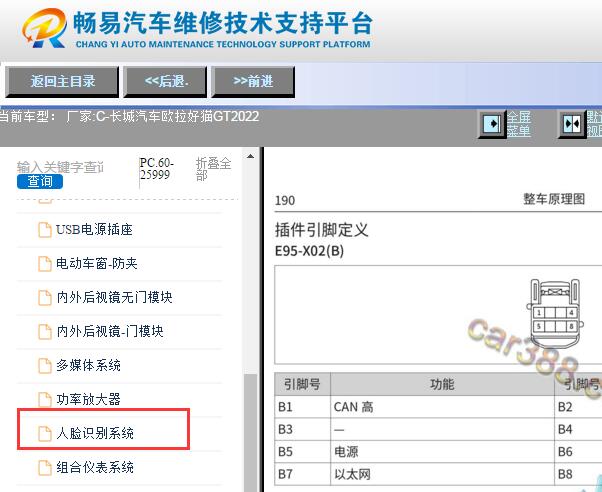Click table cell B8 pin number
Image resolution: width=602 pixels, height=492 pixels.
pyautogui.click(x=579, y=474)
